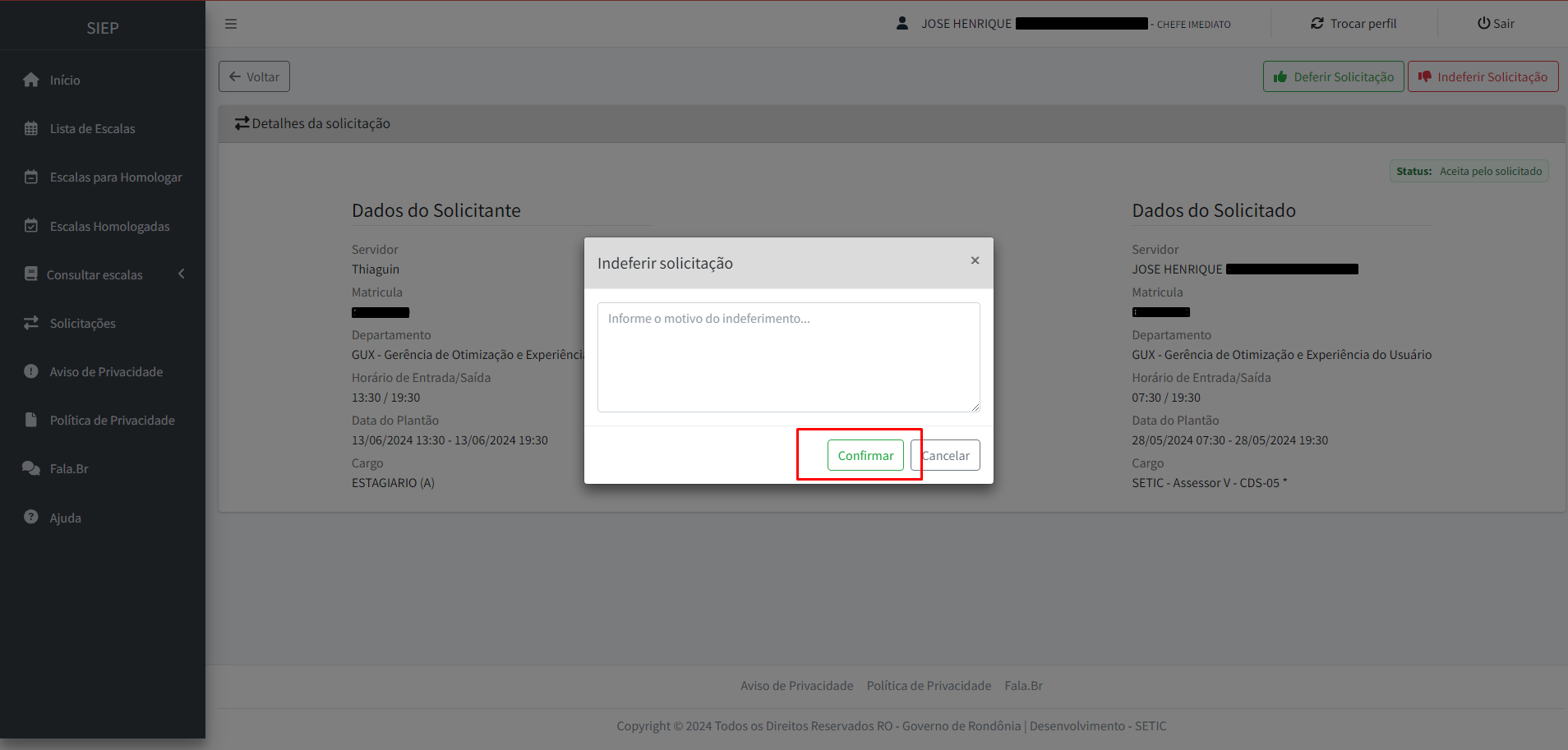Click the document icon for Política de Privacidade
The image size is (1568, 750).
(31, 420)
